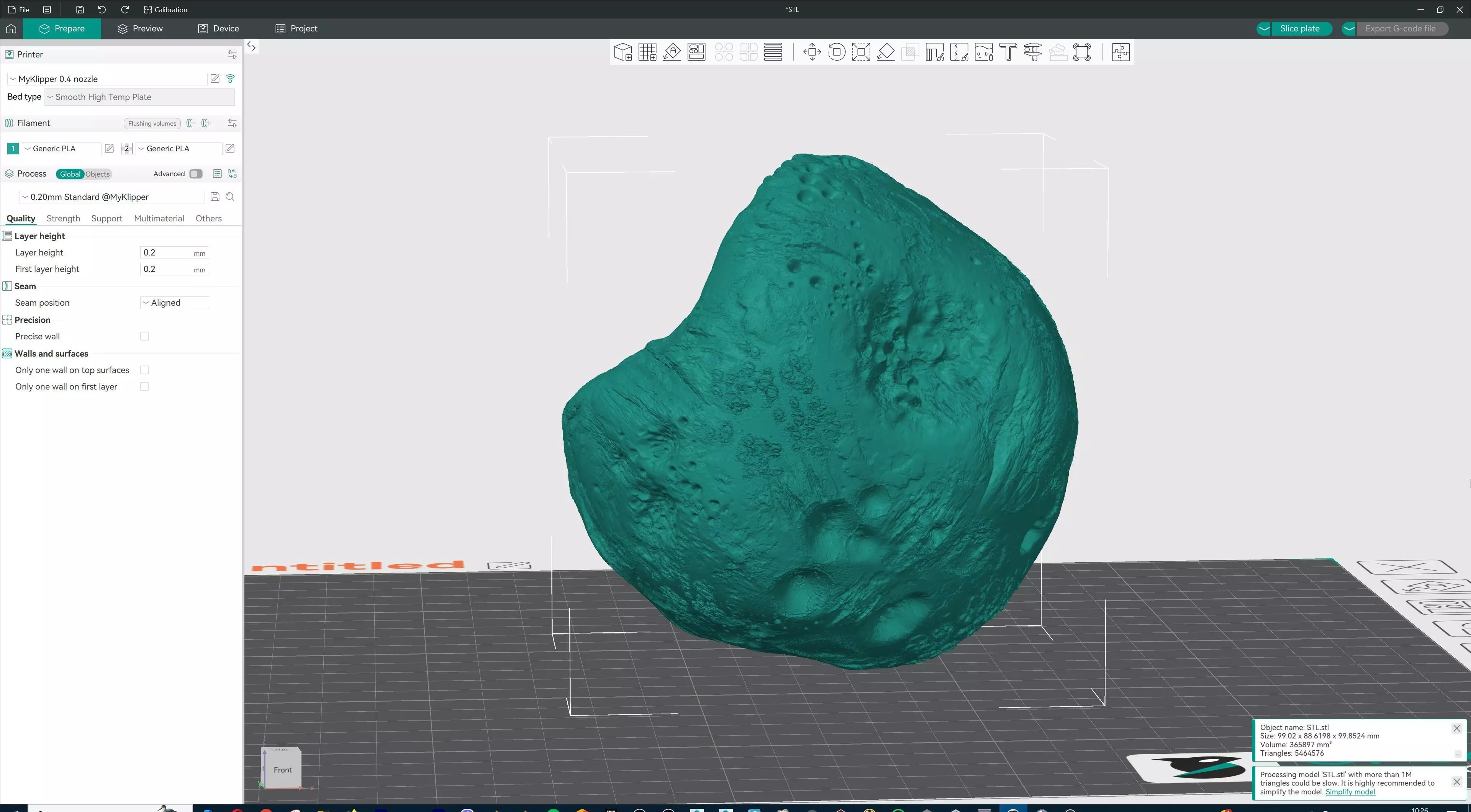The width and height of the screenshot is (1471, 812).
Task: Open the 0.20mm Standard process dropdown
Action: point(112,197)
